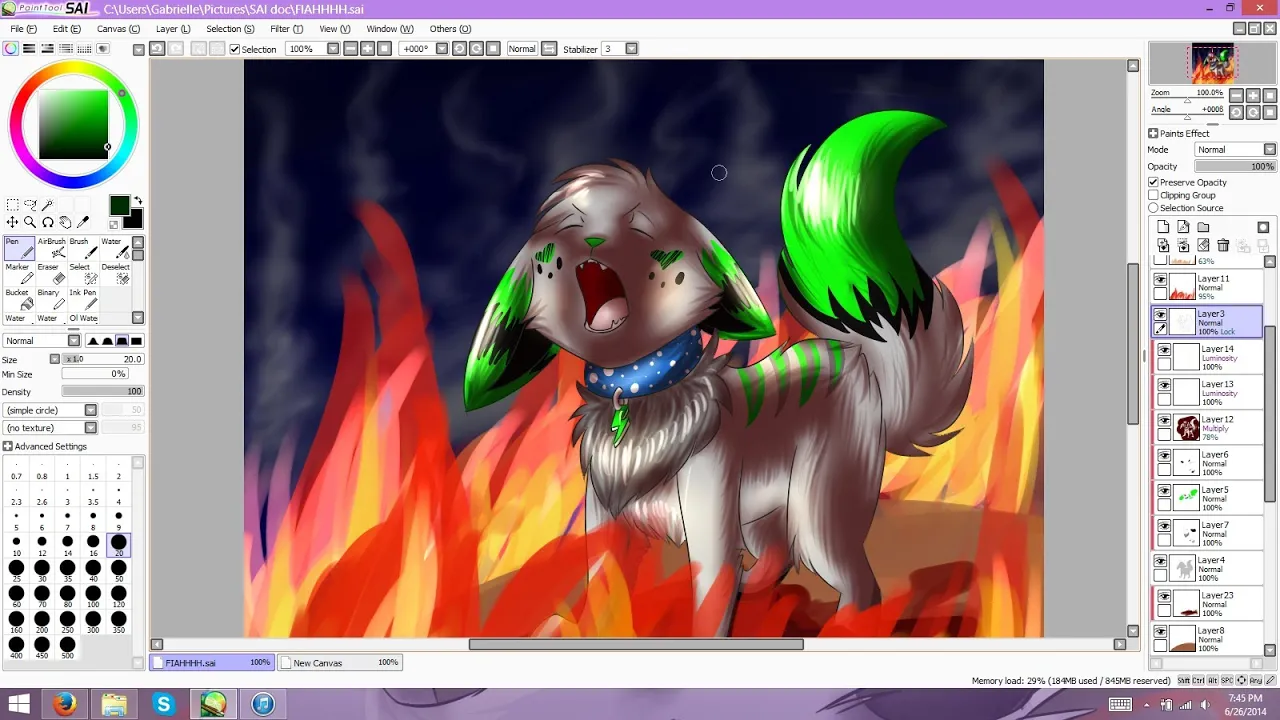1280x720 pixels.
Task: Delete the selected layer with trash icon
Action: 1223,245
